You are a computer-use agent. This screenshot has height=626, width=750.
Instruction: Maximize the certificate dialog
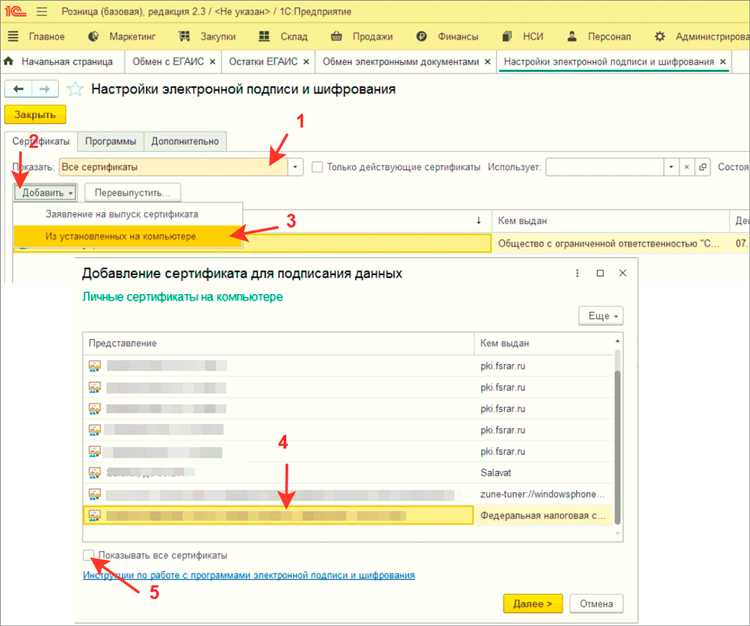click(x=600, y=273)
